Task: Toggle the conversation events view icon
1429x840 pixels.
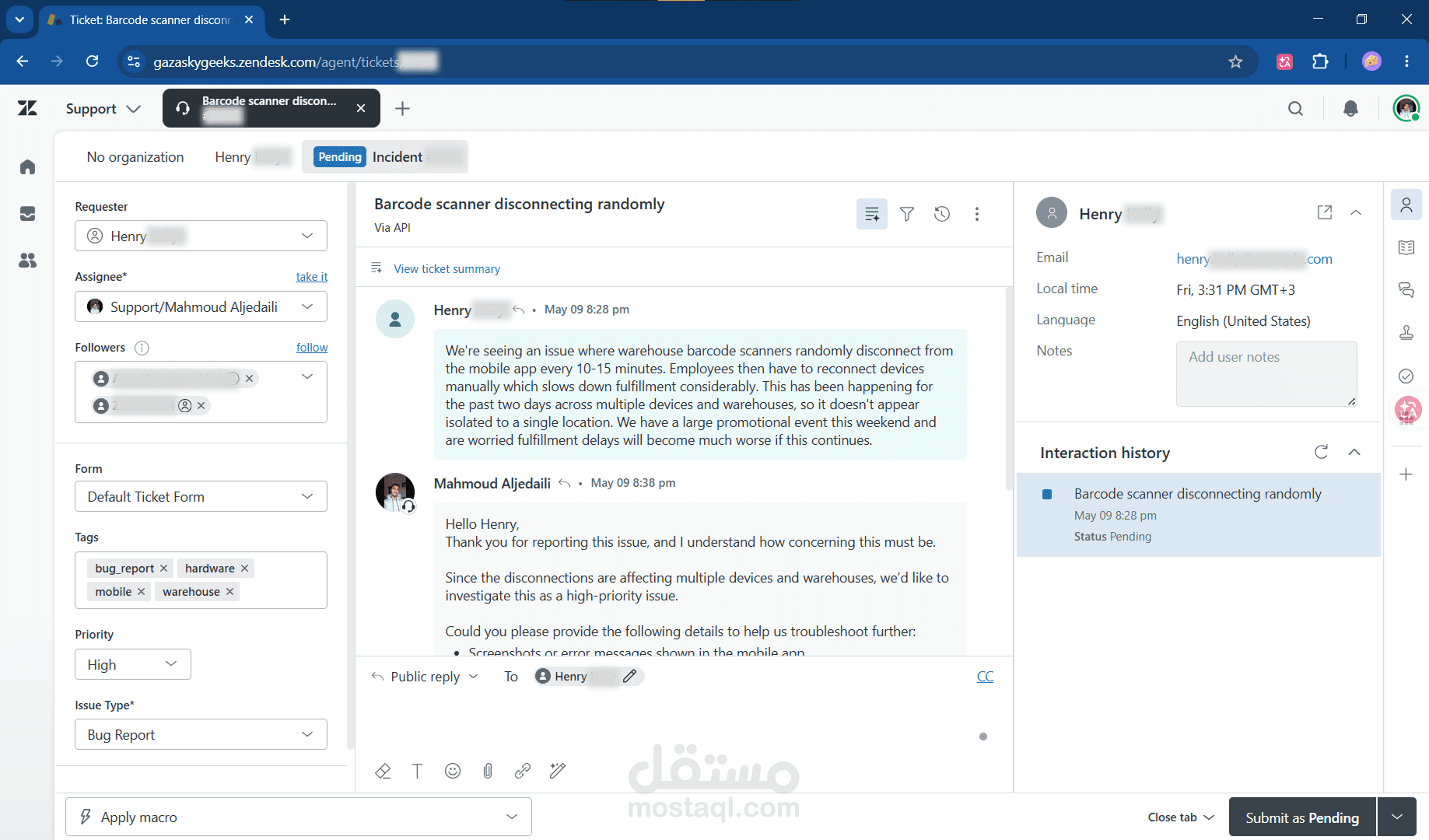Action: coord(872,213)
